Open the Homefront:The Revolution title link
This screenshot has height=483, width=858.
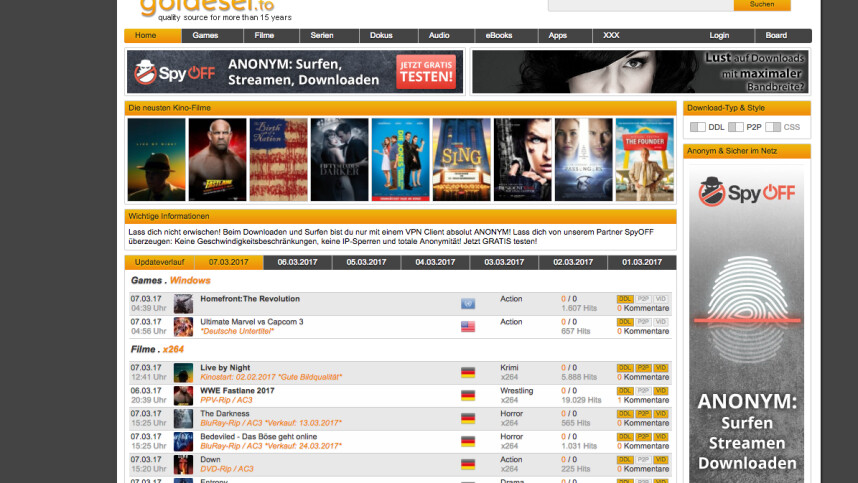(x=250, y=299)
